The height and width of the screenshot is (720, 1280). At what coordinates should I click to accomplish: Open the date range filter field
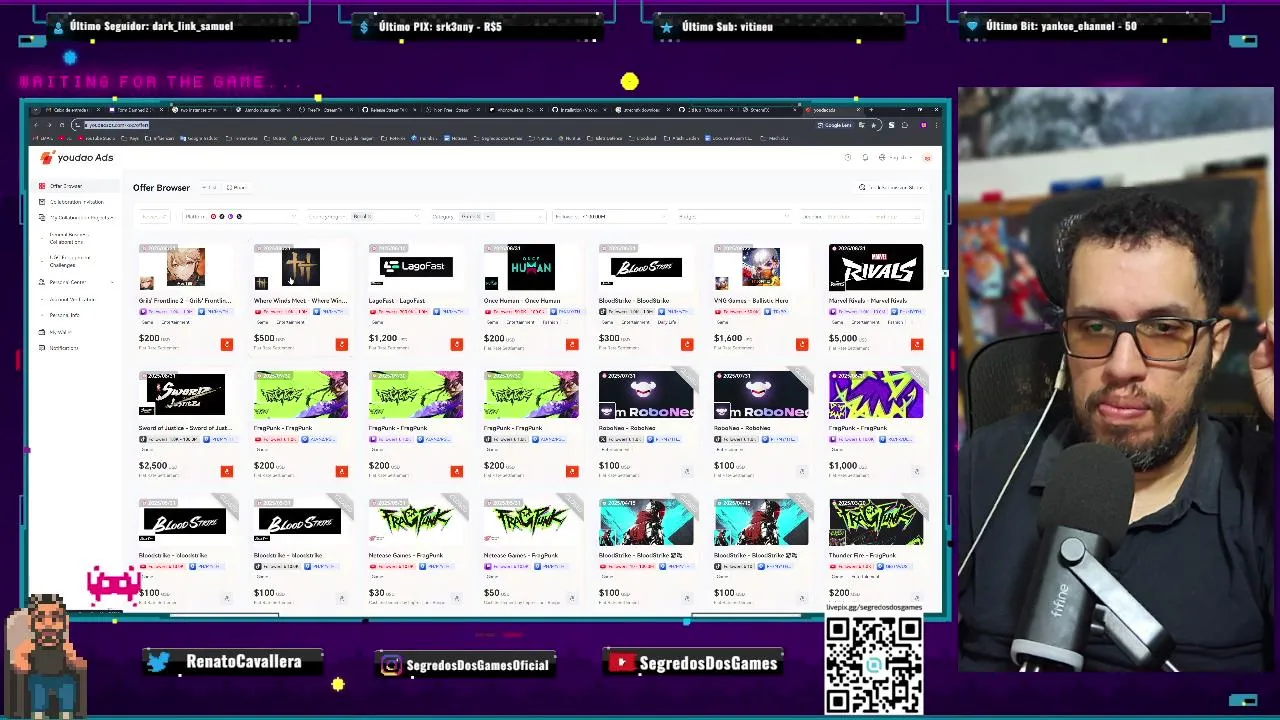(x=860, y=216)
